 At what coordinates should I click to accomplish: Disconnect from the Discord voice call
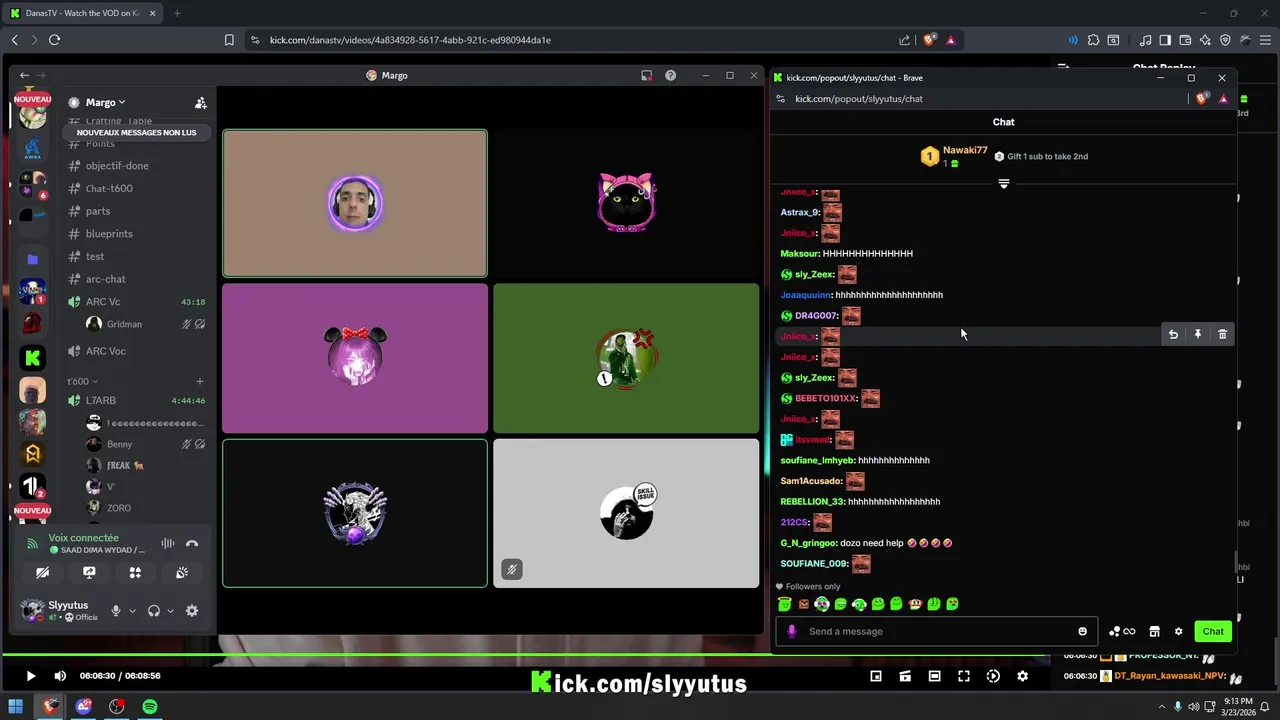pos(192,543)
